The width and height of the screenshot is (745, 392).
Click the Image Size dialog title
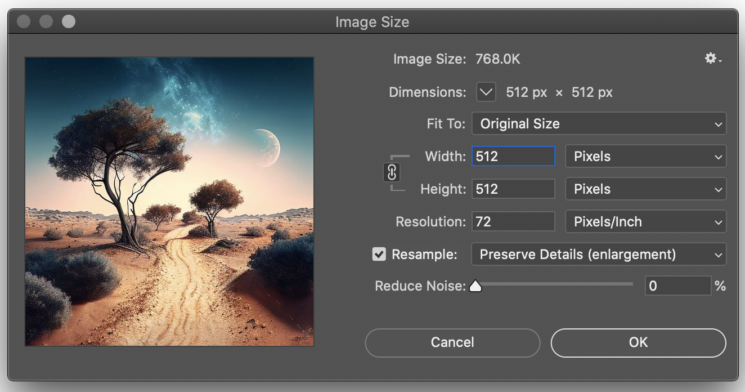point(372,22)
